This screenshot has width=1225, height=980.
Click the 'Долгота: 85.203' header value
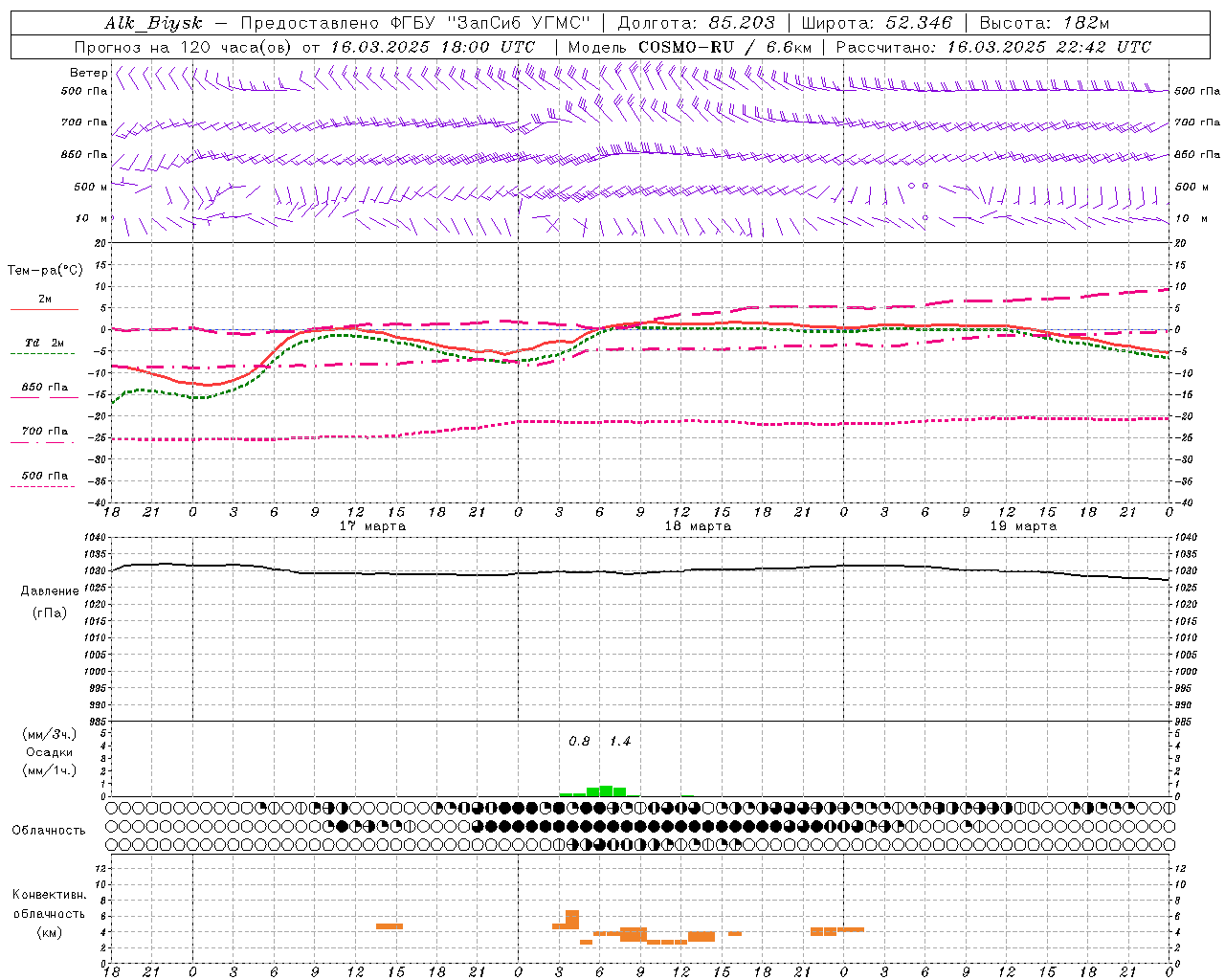[x=696, y=23]
